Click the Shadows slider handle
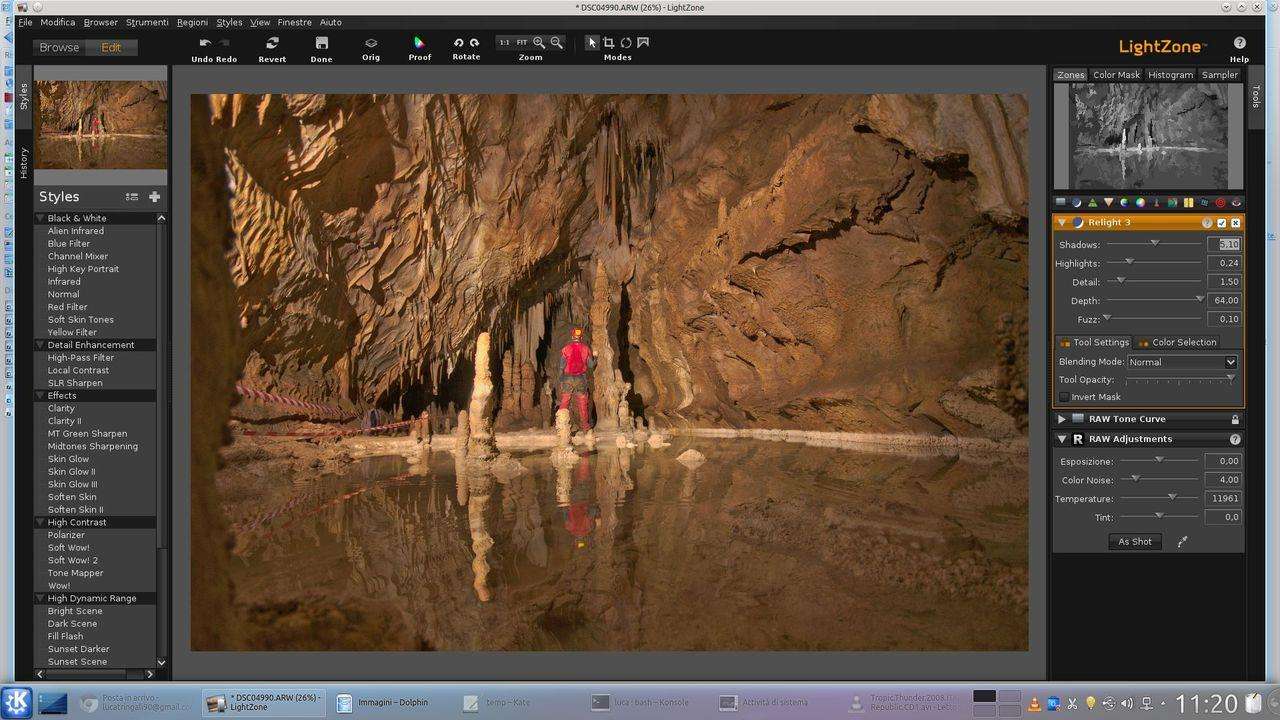This screenshot has height=720, width=1280. (x=1154, y=243)
